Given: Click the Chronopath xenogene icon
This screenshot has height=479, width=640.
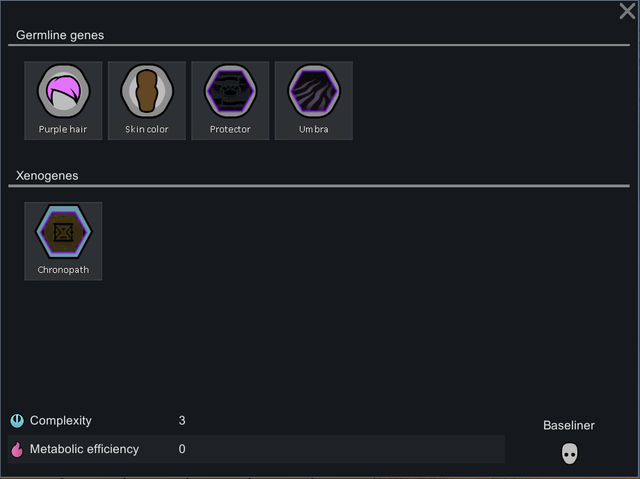Looking at the screenshot, I should tap(63, 231).
